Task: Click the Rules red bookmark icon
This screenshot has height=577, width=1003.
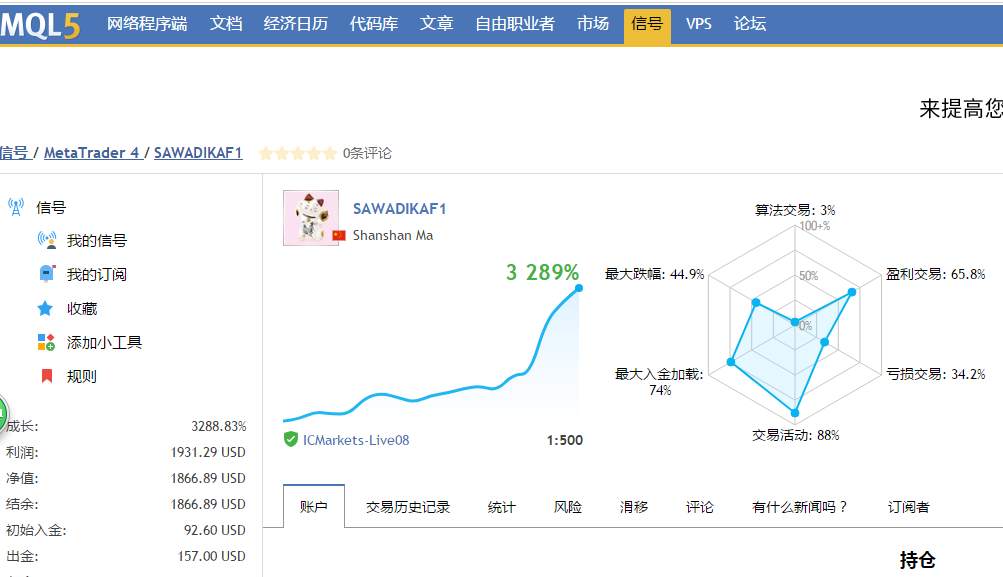Action: [x=47, y=376]
